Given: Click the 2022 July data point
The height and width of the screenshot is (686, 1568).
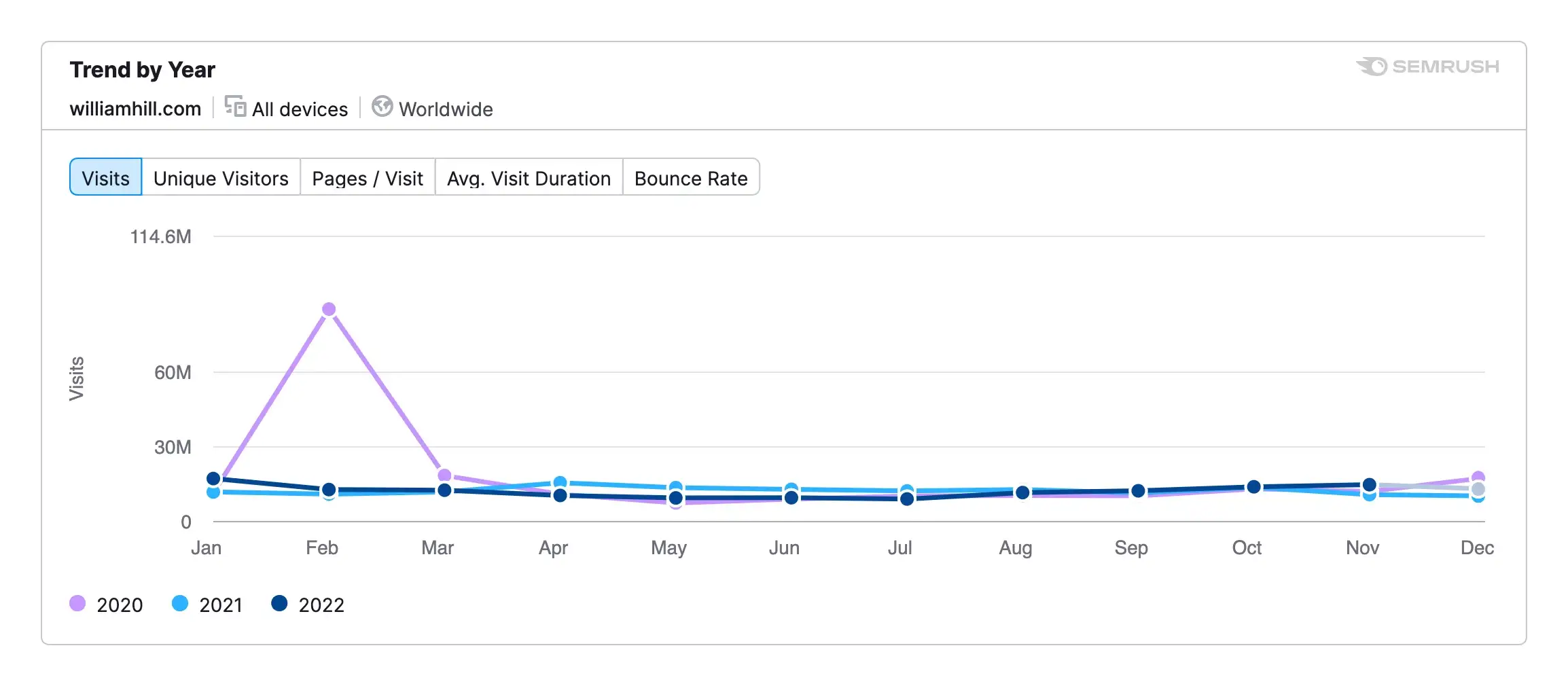Looking at the screenshot, I should [x=907, y=499].
